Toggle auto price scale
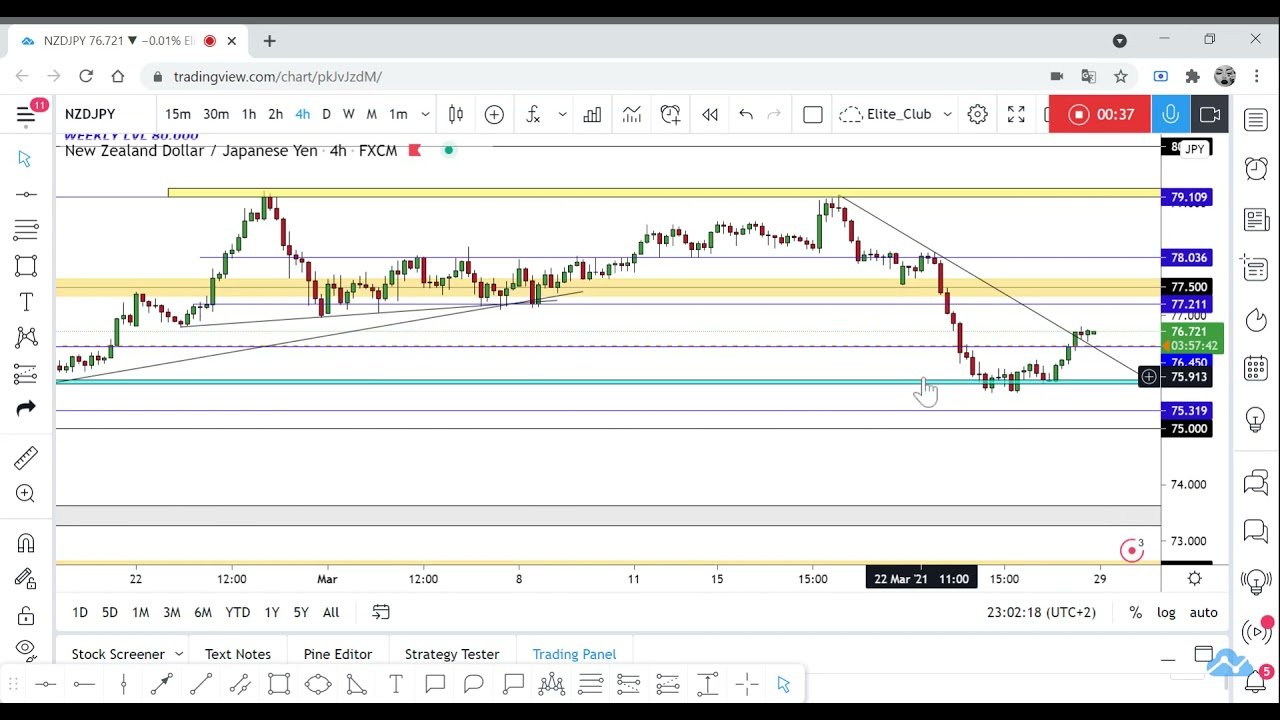This screenshot has height=720, width=1280. 1203,612
